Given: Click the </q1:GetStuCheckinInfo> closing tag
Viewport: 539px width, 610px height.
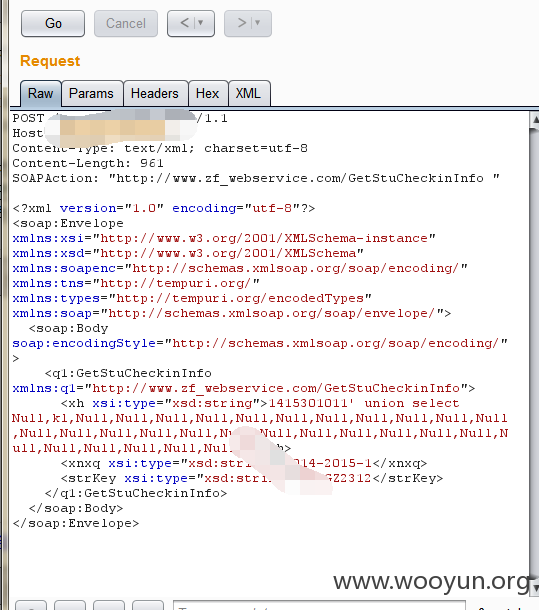Looking at the screenshot, I should [x=136, y=493].
